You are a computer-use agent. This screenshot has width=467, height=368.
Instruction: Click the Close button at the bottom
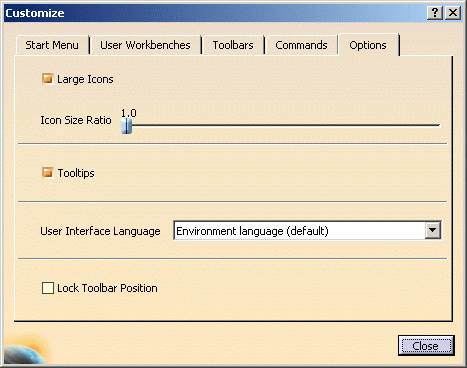point(426,346)
